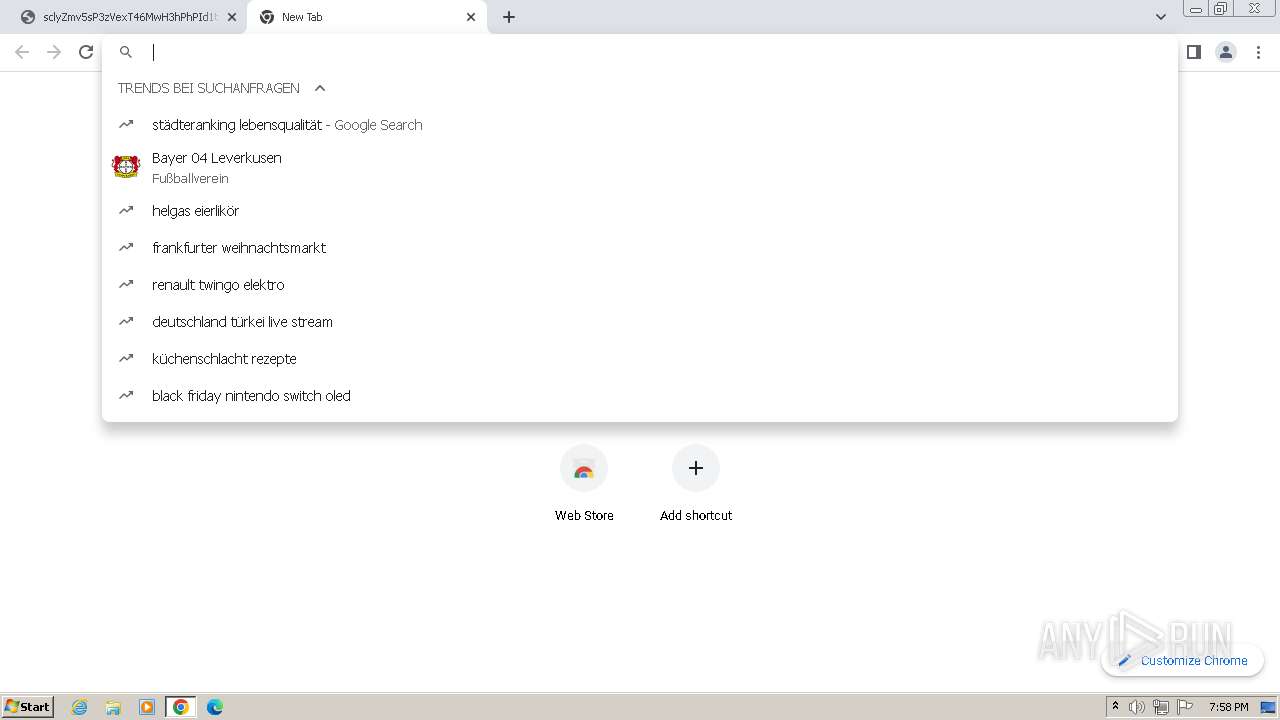Open the Windows Start menu
The height and width of the screenshot is (720, 1280).
pos(28,706)
